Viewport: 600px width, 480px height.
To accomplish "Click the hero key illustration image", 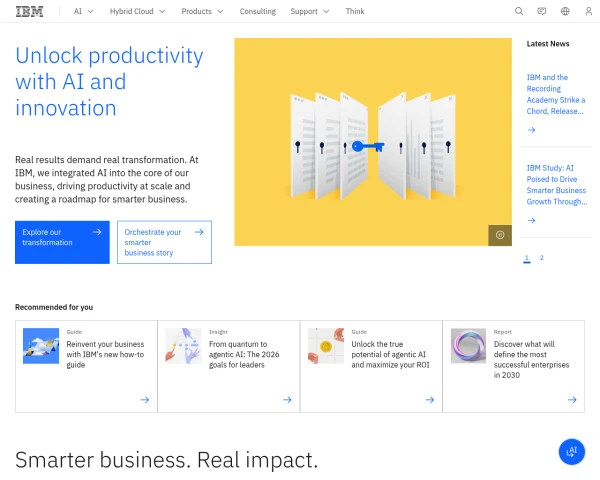I will 373,142.
